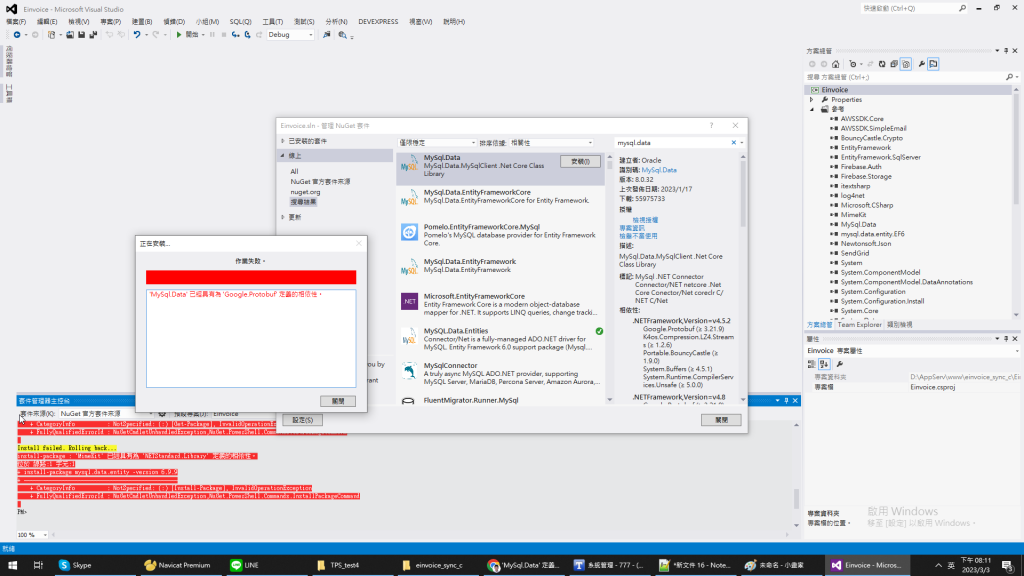Image resolution: width=1024 pixels, height=576 pixels.
Task: Collapse the 線上 section in NuGet dialog
Action: [x=283, y=155]
